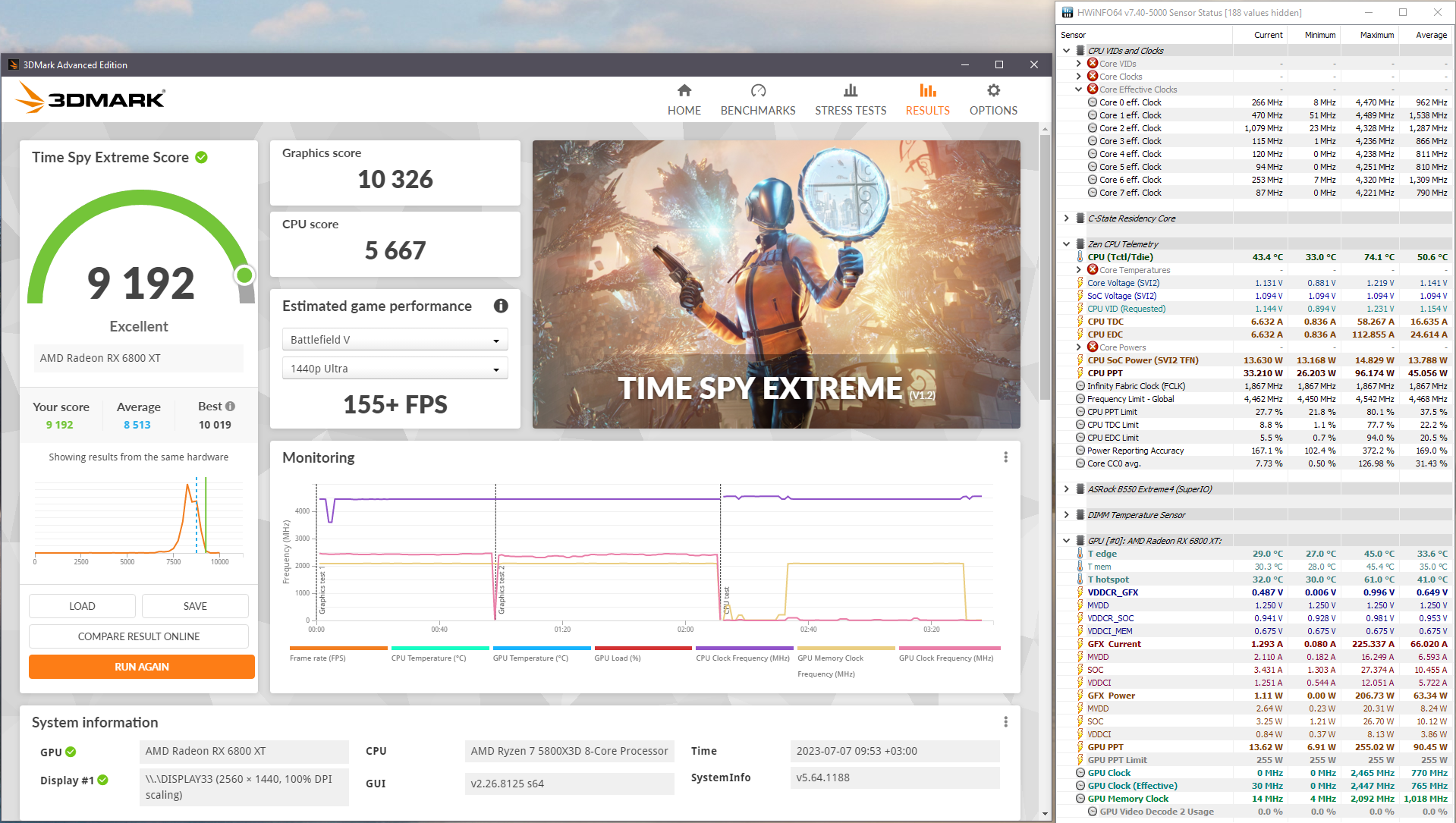Click the Core Effective Clocks red X icon

[x=1093, y=90]
